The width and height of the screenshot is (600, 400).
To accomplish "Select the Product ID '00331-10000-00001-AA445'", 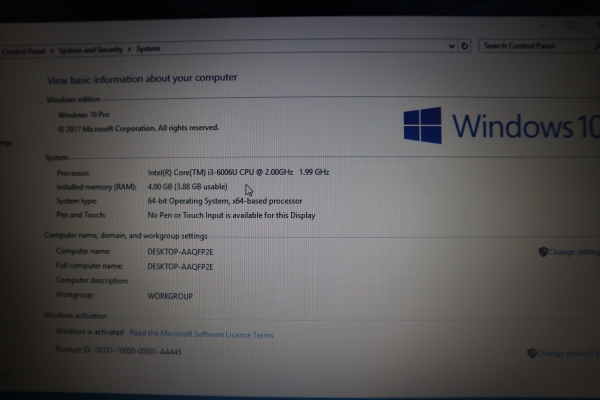I will pos(138,351).
